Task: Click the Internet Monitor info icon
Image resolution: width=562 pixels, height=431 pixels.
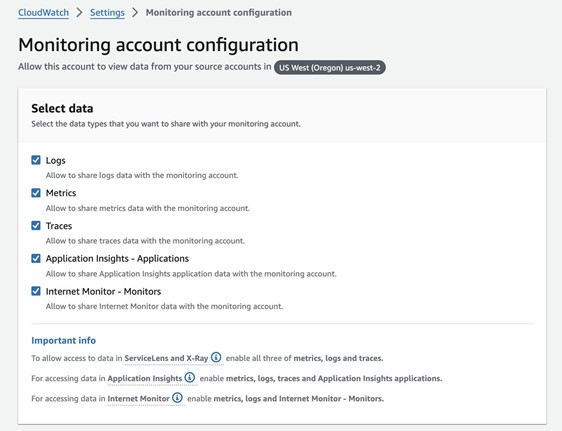Action: [x=177, y=398]
